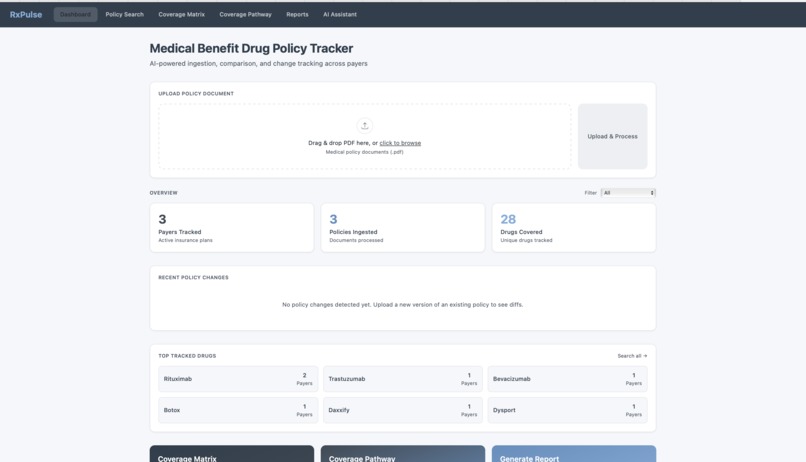The height and width of the screenshot is (462, 806).
Task: Click the 'UPLOAD POLICY DOCUMENT' label
Action: click(196, 94)
